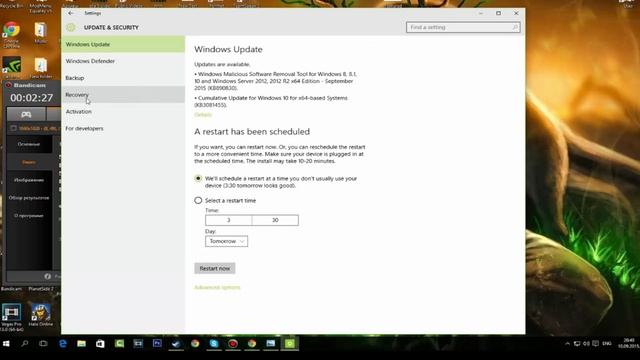Viewport: 640px width, 360px height.
Task: Open the Advanced options link
Action: point(217,287)
